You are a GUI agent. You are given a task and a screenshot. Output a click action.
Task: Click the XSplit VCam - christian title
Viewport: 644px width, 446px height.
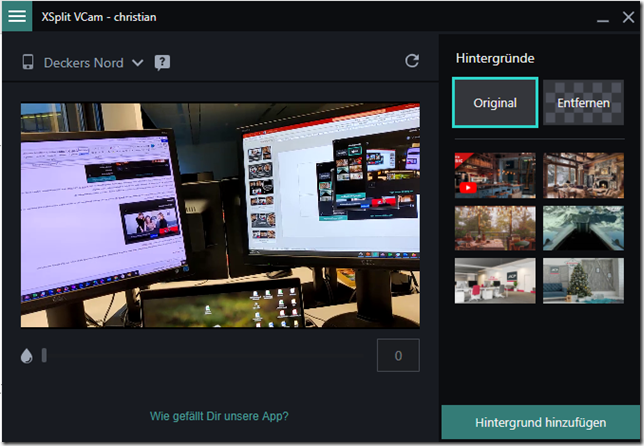[x=99, y=17]
